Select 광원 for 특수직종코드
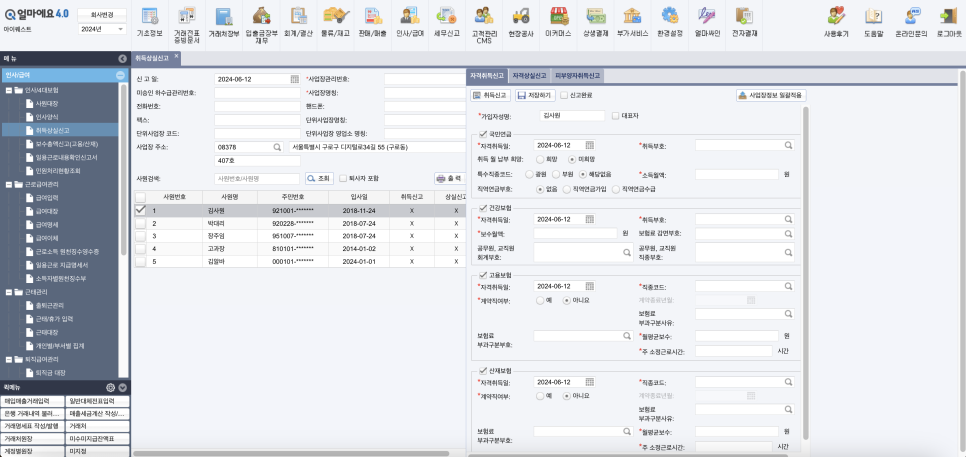This screenshot has width=966, height=457. tap(529, 174)
